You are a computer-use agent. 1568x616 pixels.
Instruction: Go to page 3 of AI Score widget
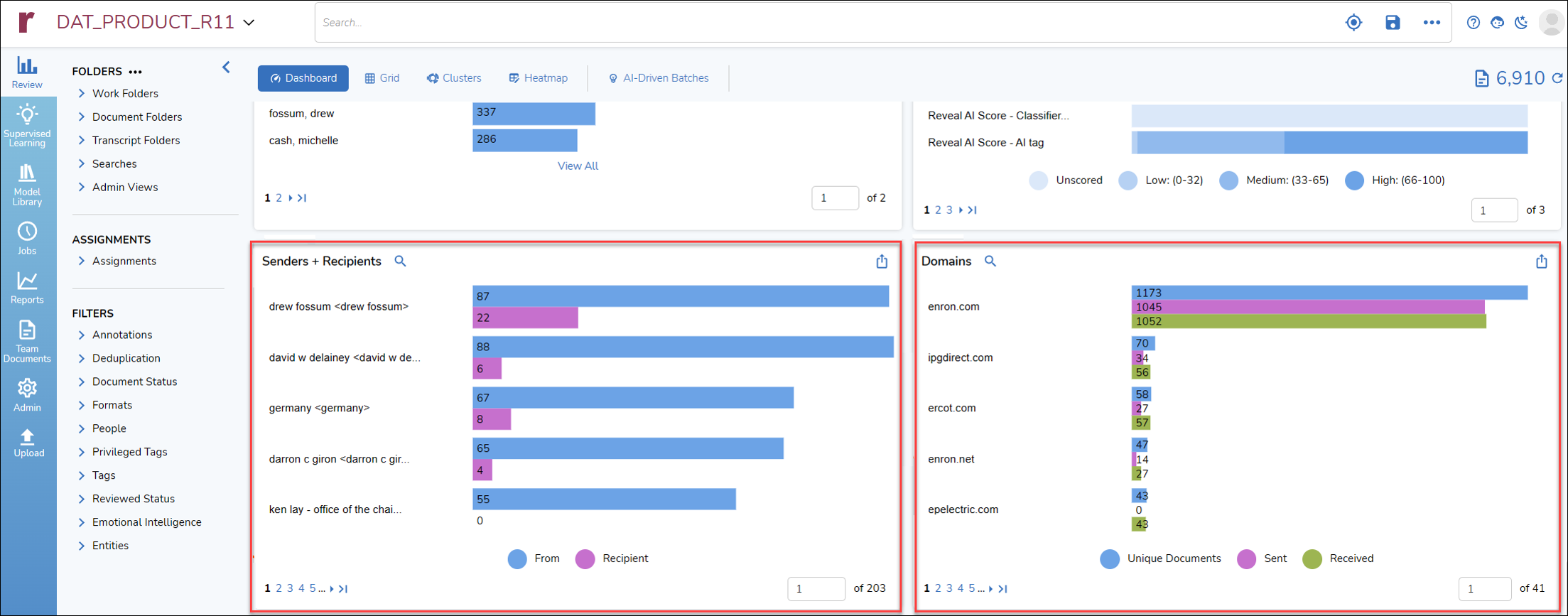[x=949, y=210]
